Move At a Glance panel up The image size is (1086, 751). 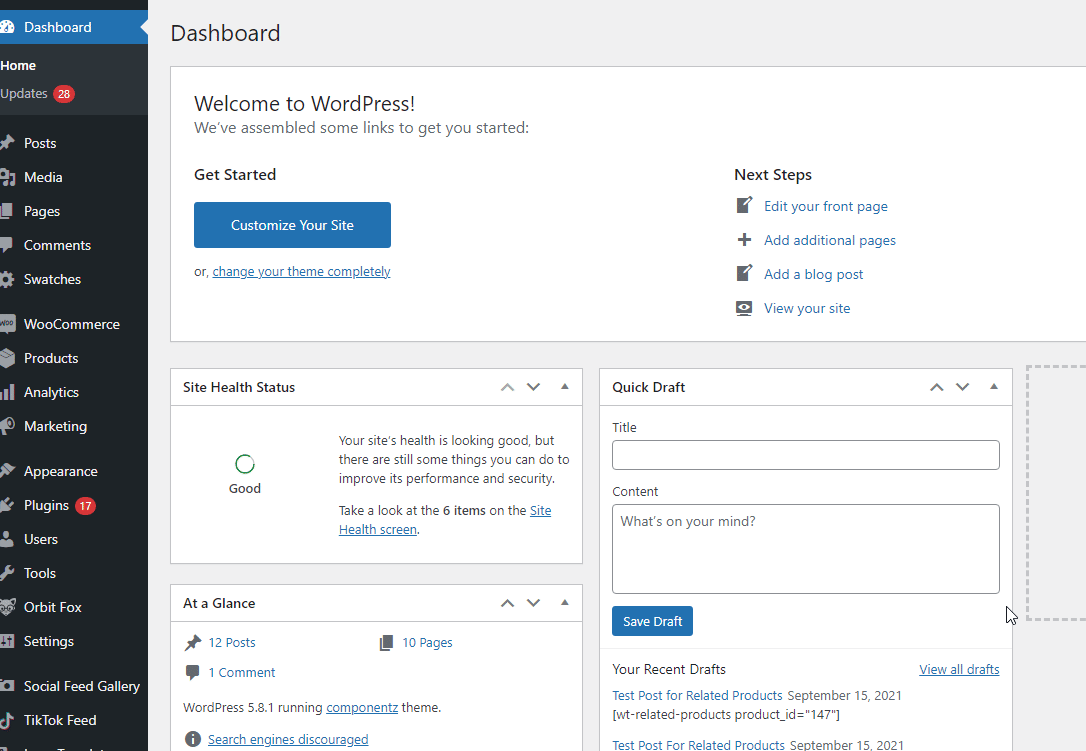[508, 603]
